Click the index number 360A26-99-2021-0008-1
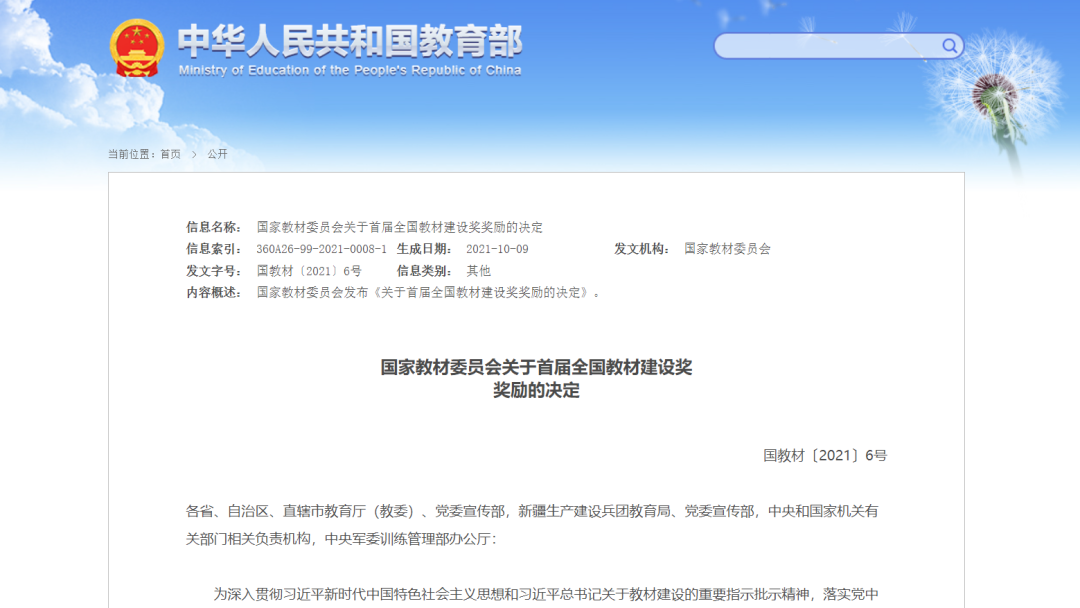The width and height of the screenshot is (1080, 608). 321,249
